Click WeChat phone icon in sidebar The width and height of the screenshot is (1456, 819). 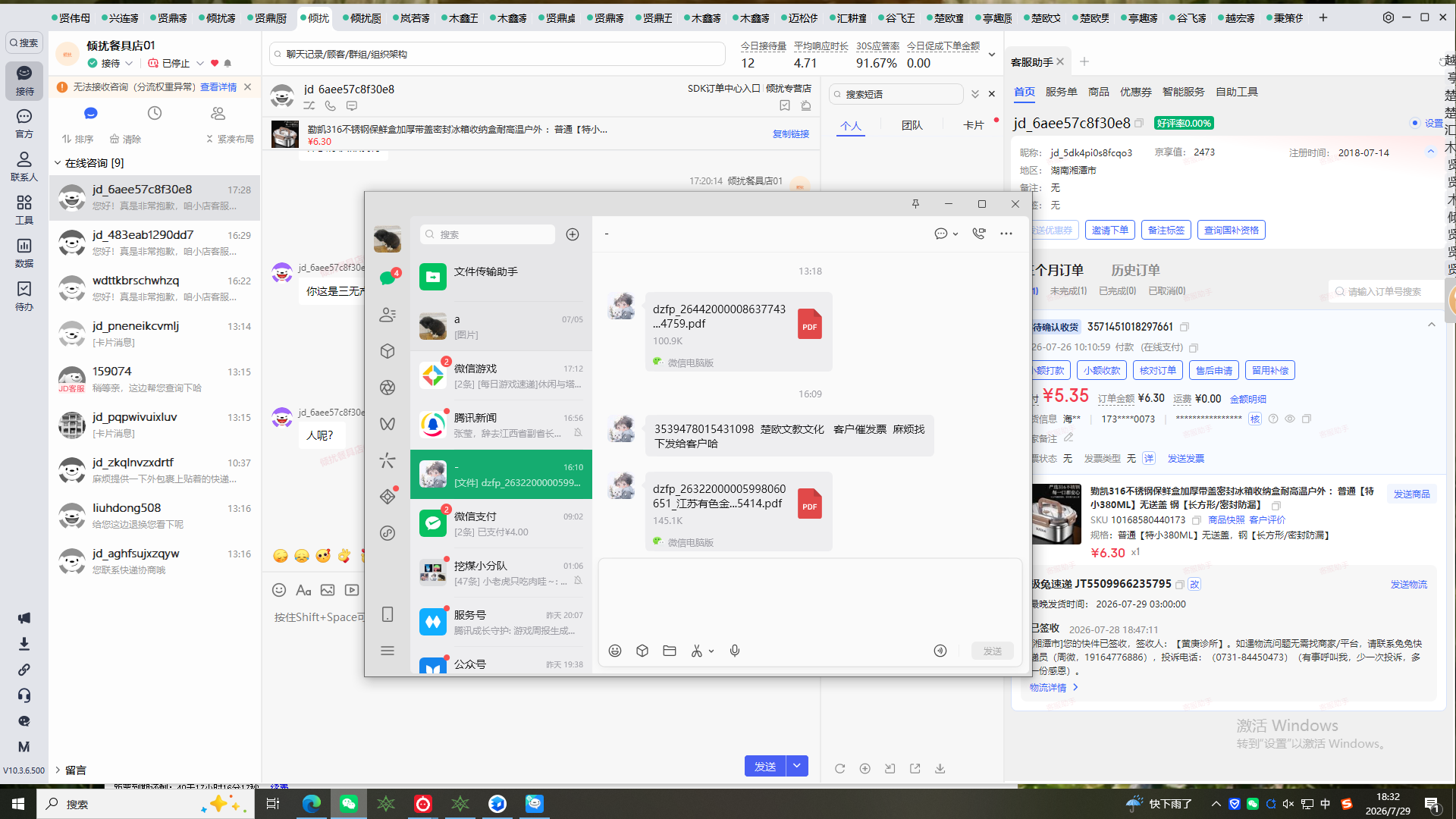[x=388, y=614]
